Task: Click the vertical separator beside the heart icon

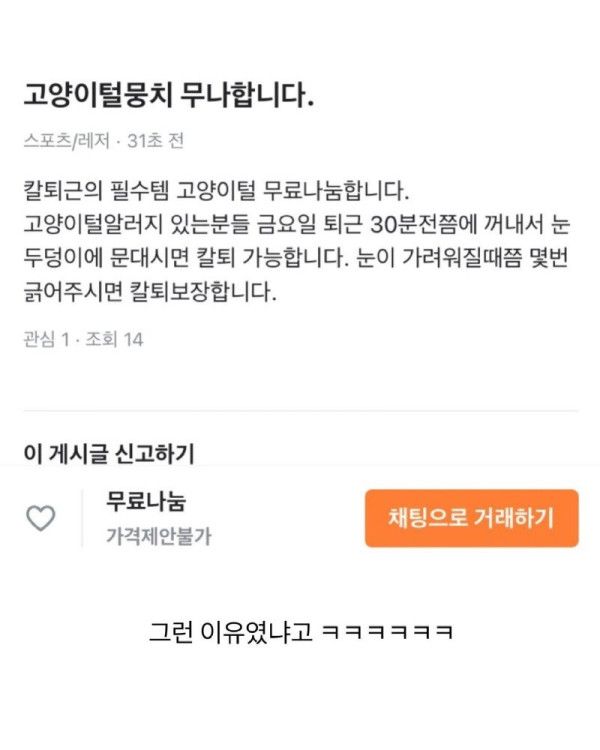Action: tap(82, 518)
